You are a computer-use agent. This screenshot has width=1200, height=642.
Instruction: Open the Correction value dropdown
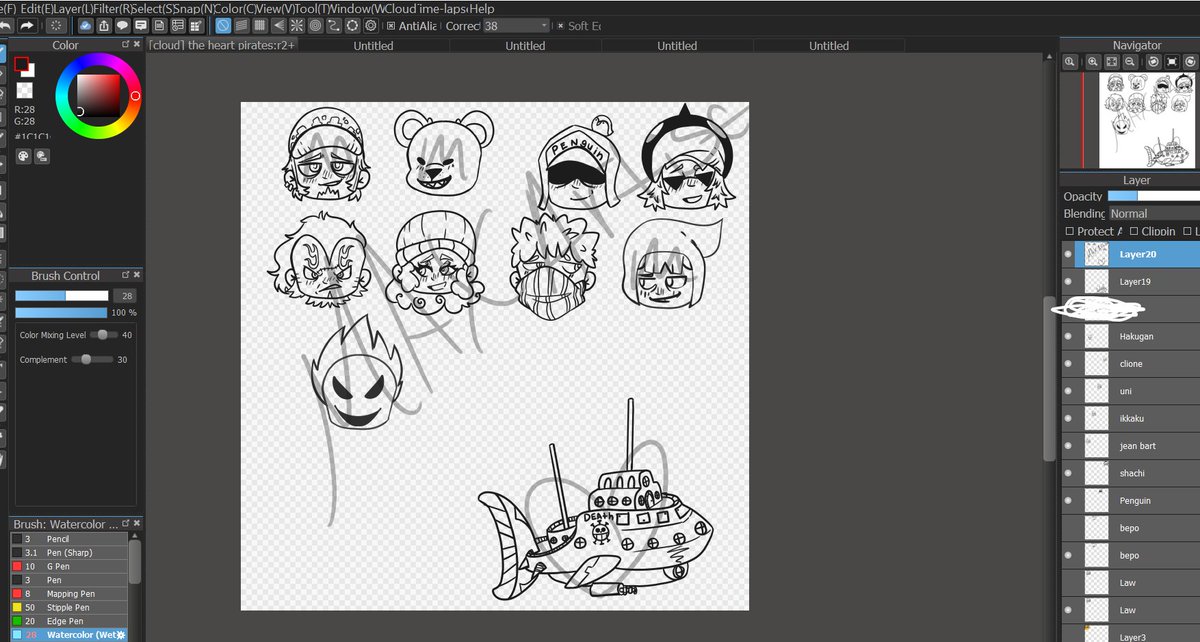point(516,25)
